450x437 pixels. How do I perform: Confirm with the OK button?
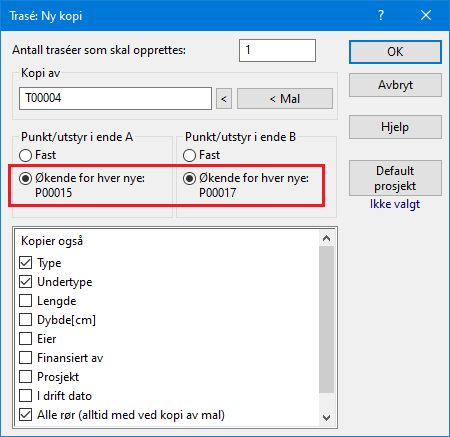(395, 52)
